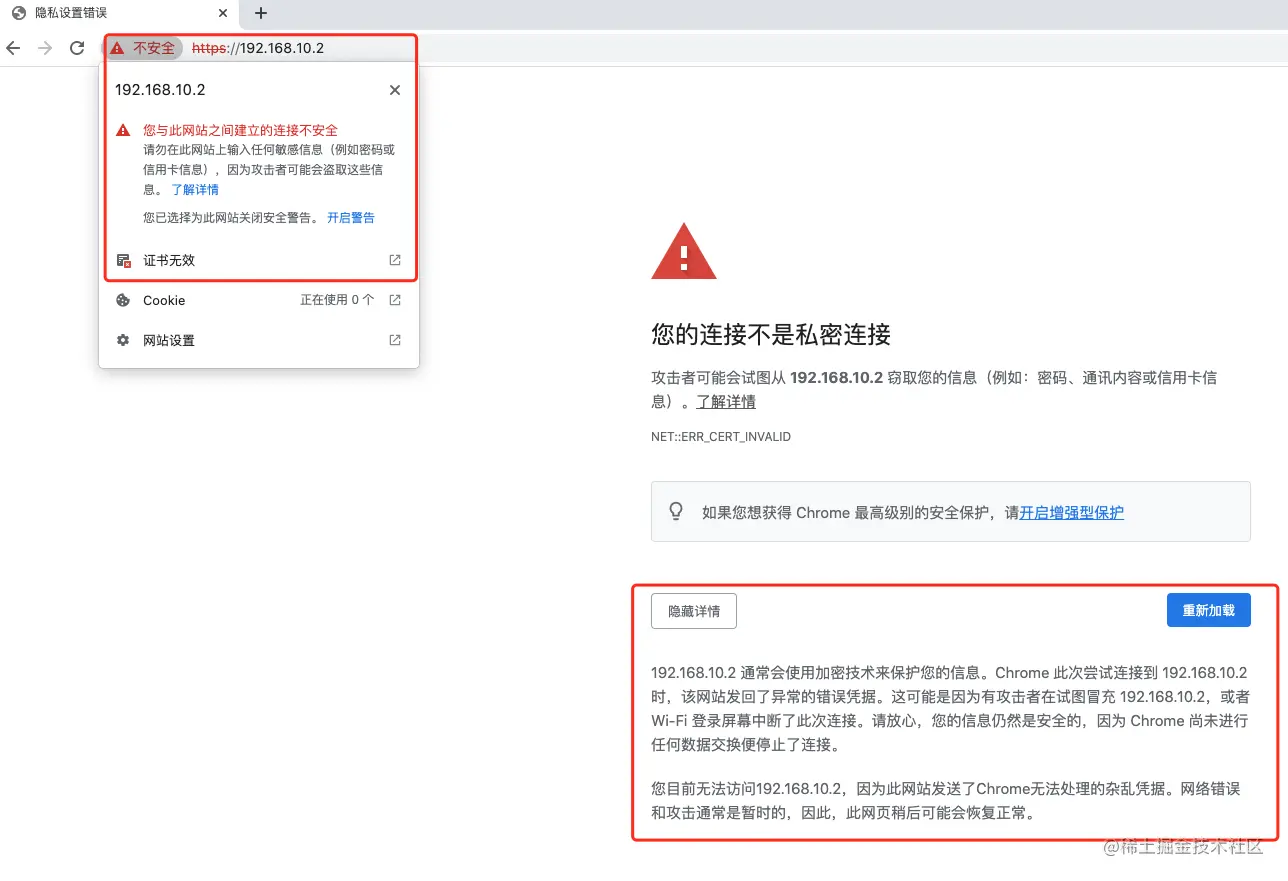Open external link icon beside 网站设置

(395, 340)
